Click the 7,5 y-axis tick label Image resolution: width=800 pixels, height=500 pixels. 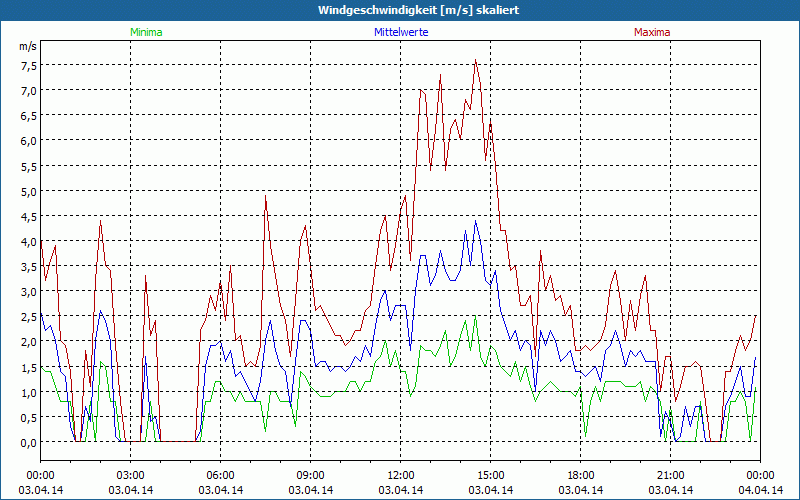(x=28, y=65)
